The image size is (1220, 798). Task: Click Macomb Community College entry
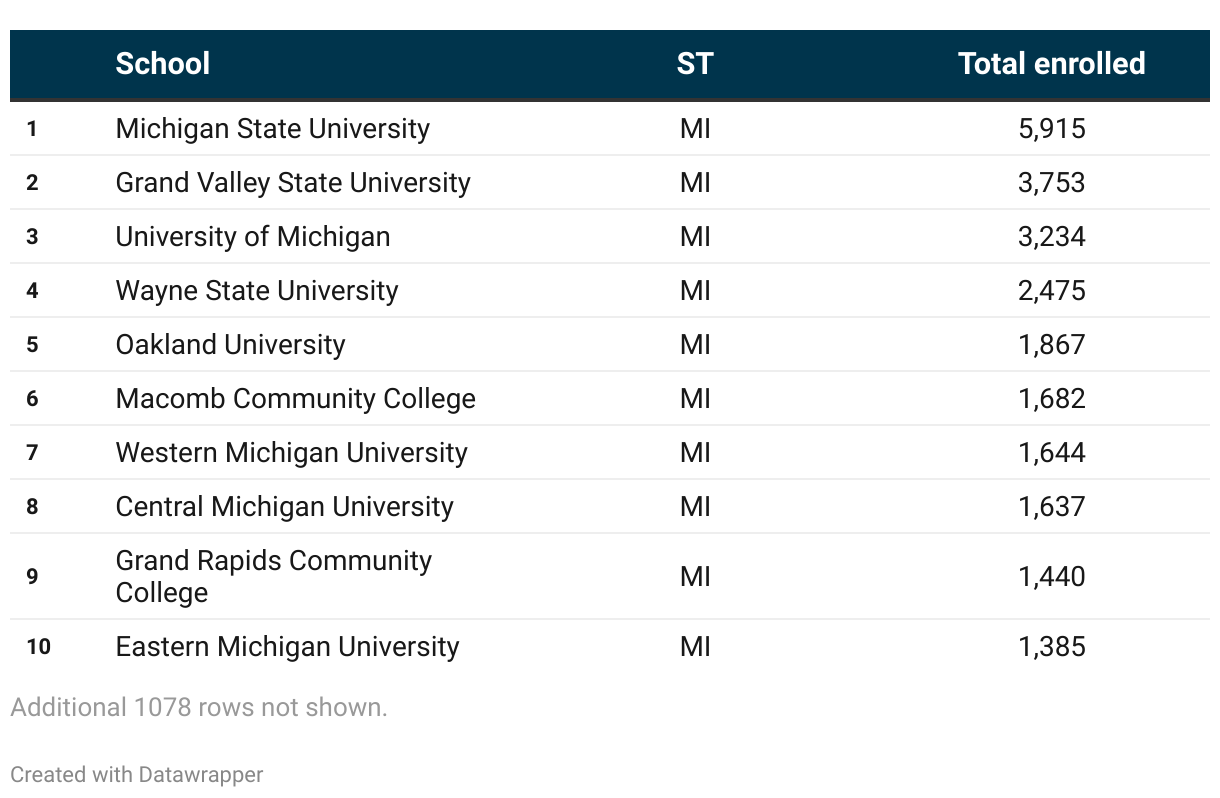[295, 399]
